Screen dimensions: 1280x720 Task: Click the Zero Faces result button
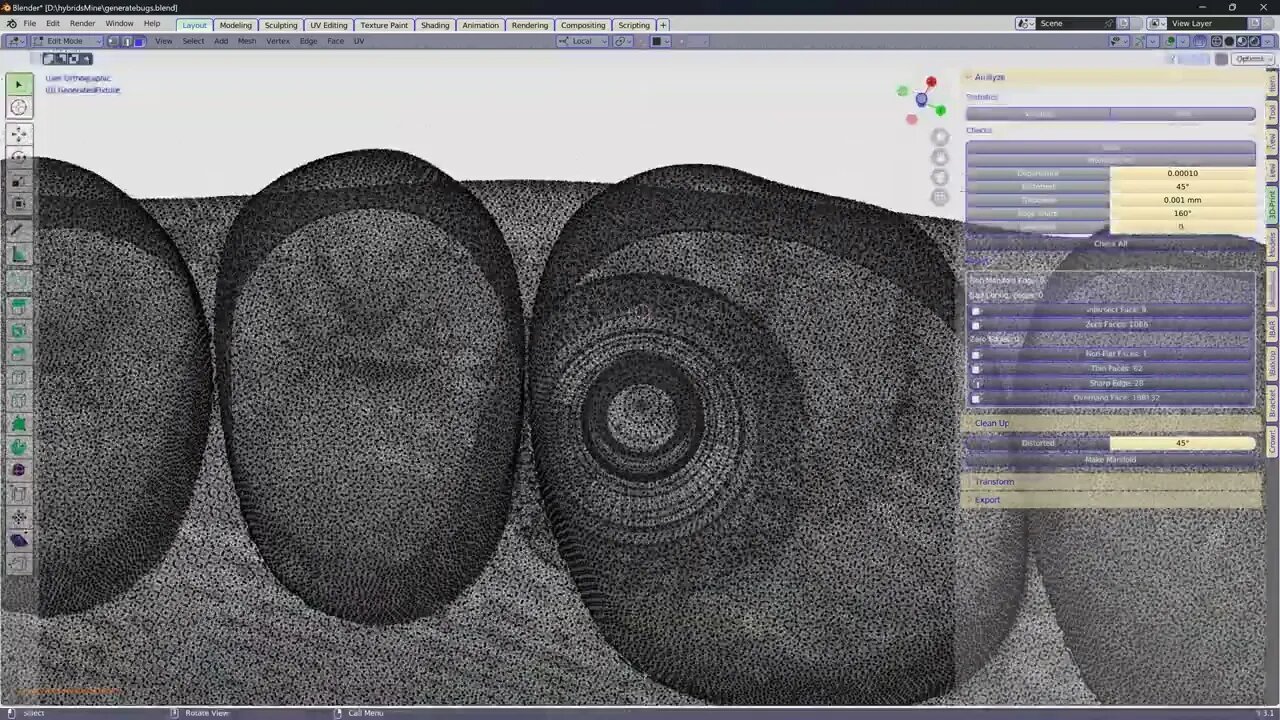click(1117, 325)
